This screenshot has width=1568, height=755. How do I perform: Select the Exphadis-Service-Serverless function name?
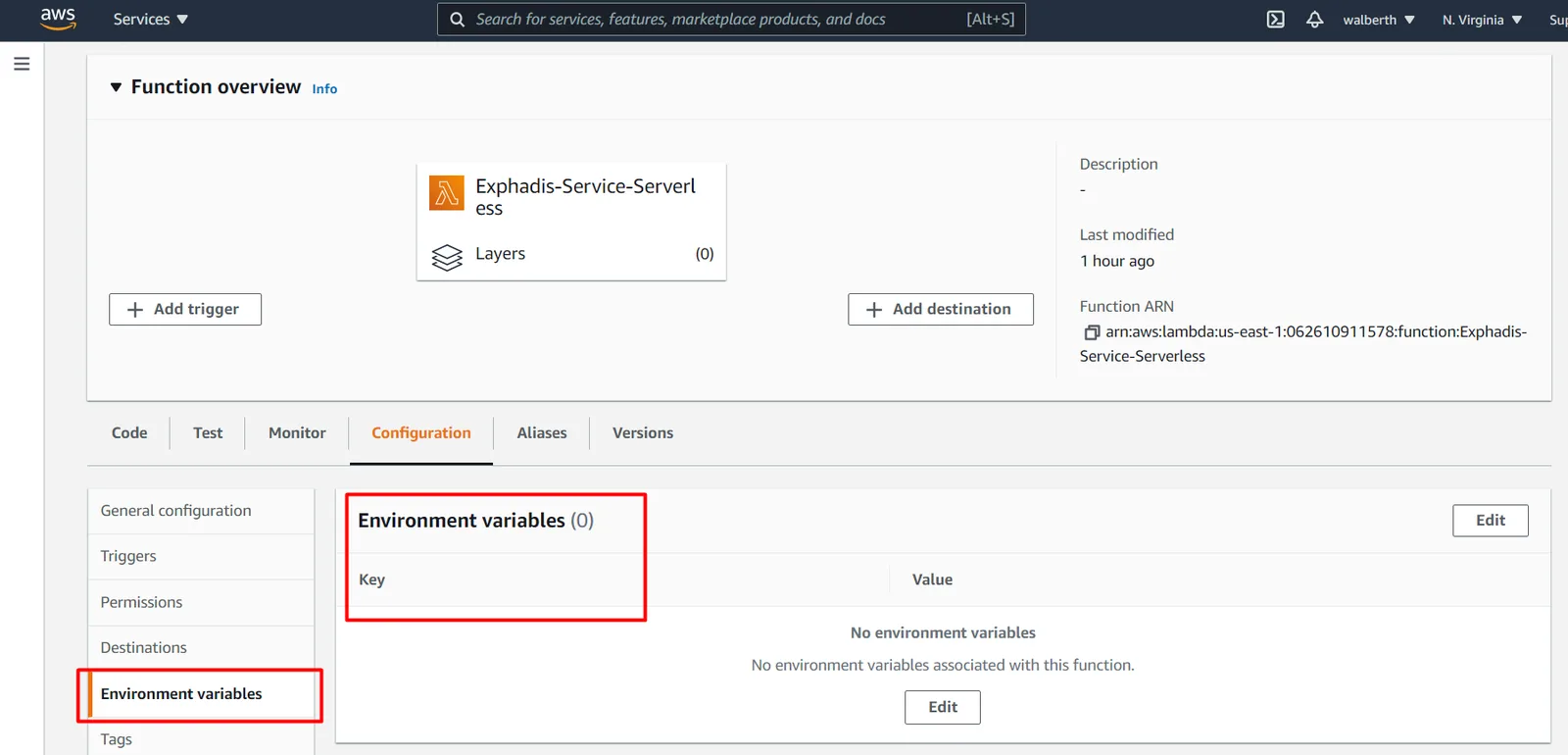point(585,197)
